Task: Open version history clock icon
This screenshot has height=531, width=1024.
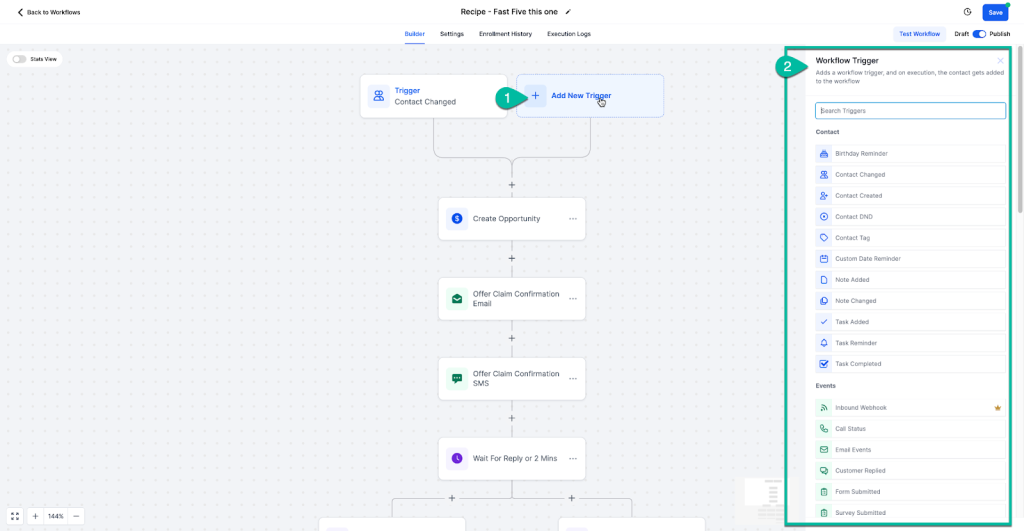Action: [x=967, y=12]
